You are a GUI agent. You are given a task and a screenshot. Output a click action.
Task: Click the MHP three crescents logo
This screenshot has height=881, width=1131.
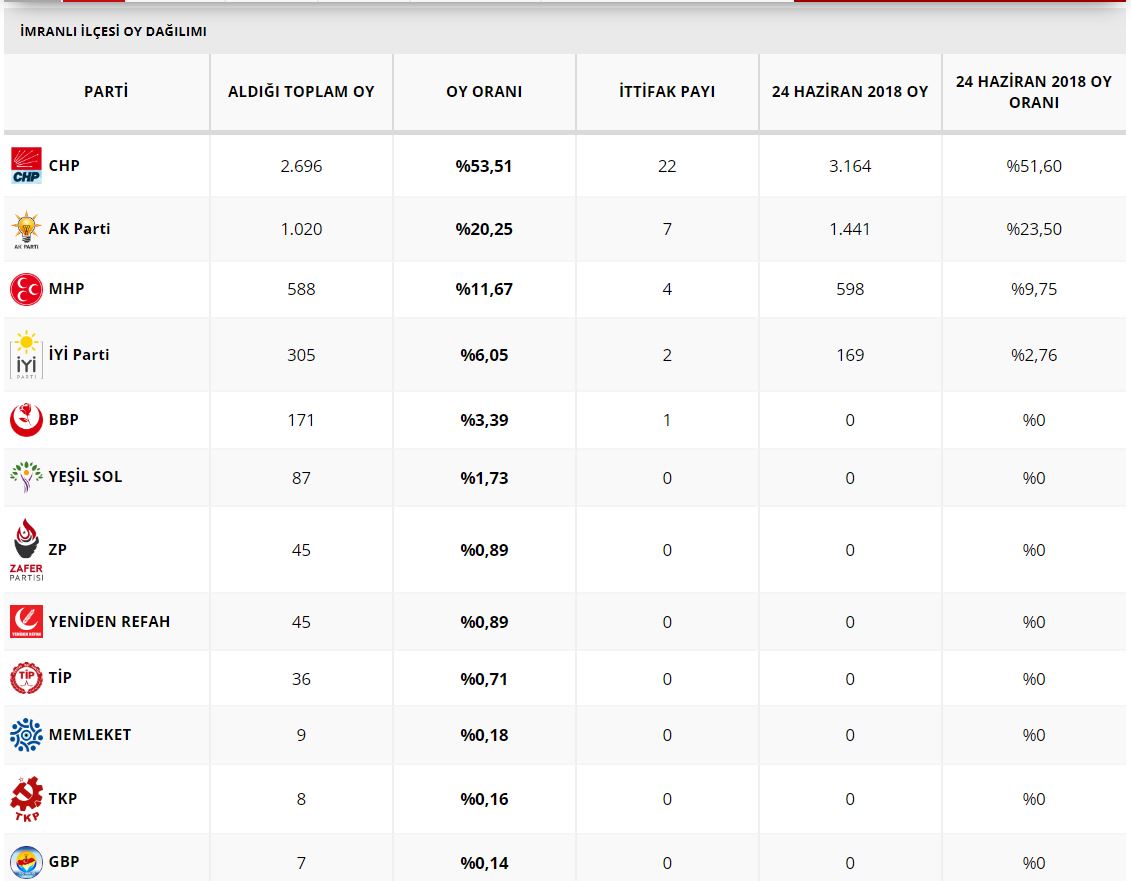pos(26,289)
